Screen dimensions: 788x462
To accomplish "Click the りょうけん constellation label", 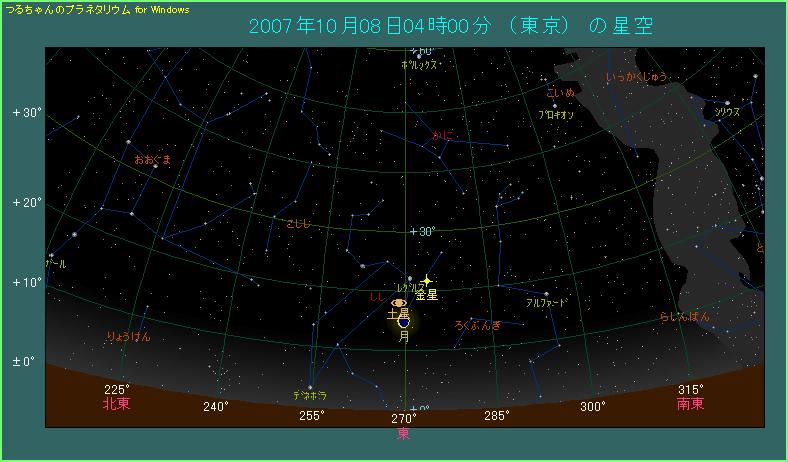I will [x=128, y=337].
